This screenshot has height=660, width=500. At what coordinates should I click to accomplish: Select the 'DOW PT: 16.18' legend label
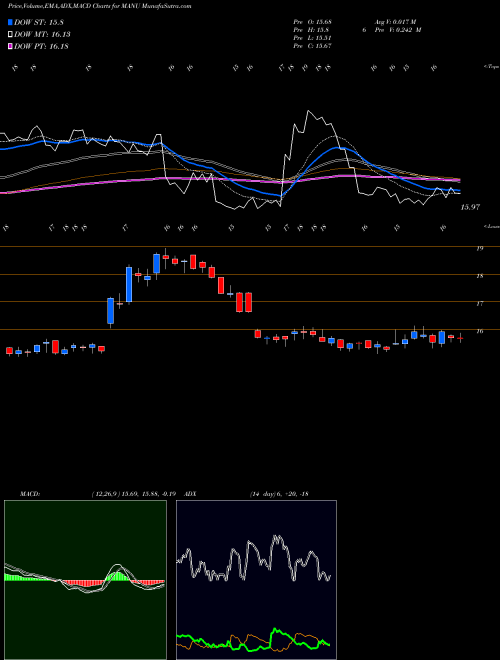point(41,46)
